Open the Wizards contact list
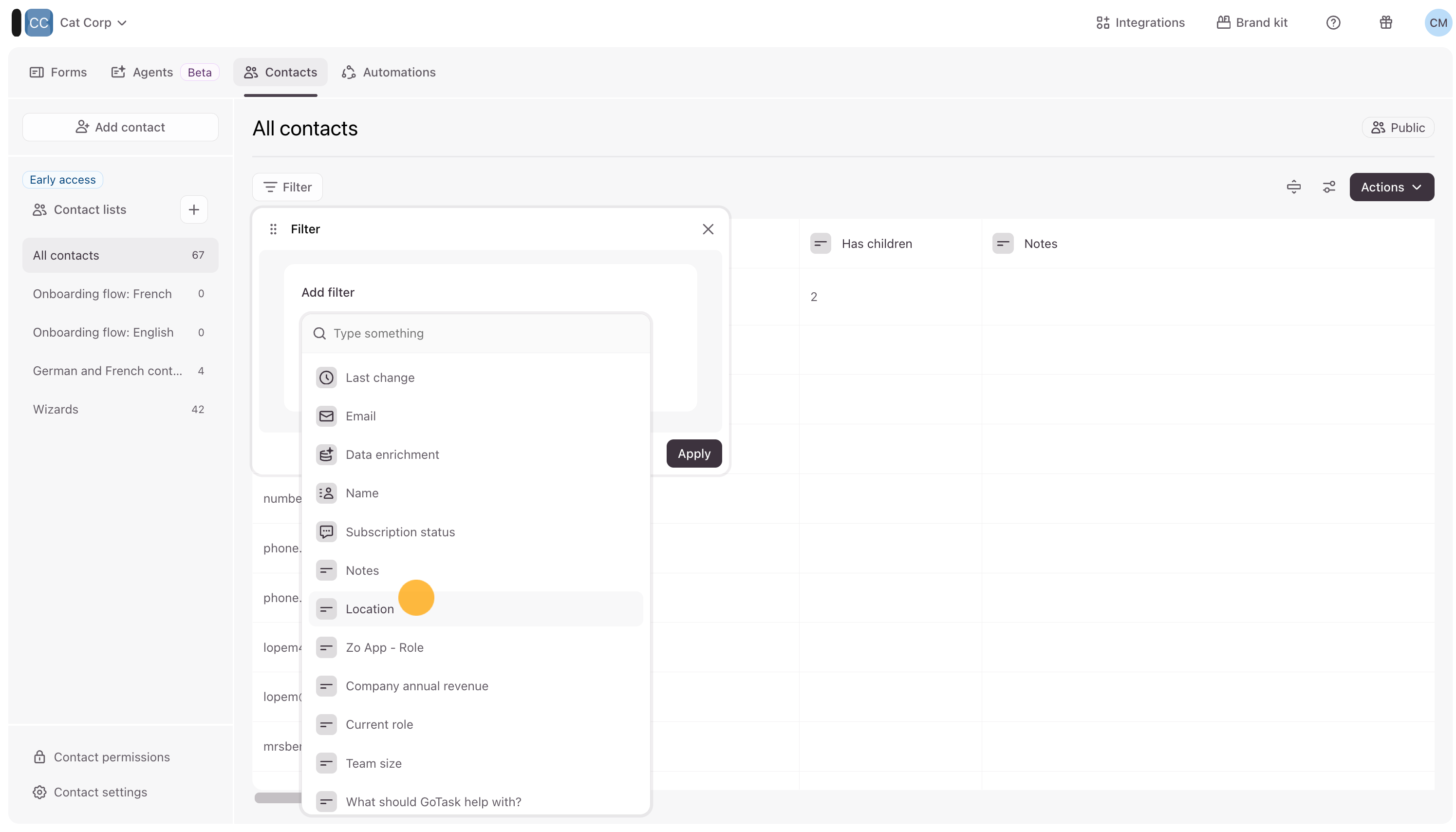This screenshot has width=1456, height=832. 56,409
